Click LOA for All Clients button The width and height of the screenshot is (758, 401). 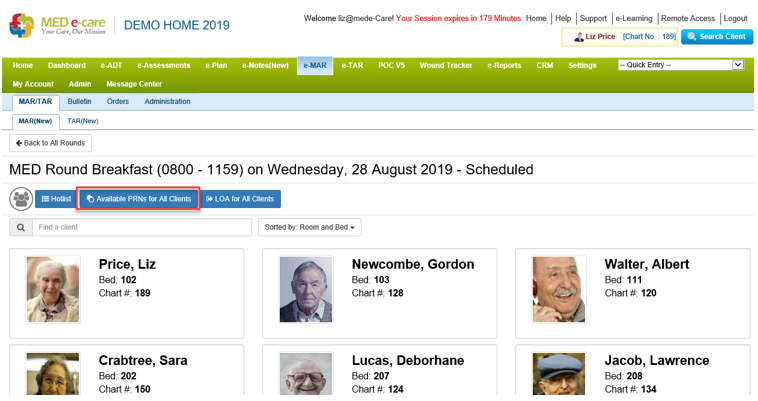coord(240,199)
